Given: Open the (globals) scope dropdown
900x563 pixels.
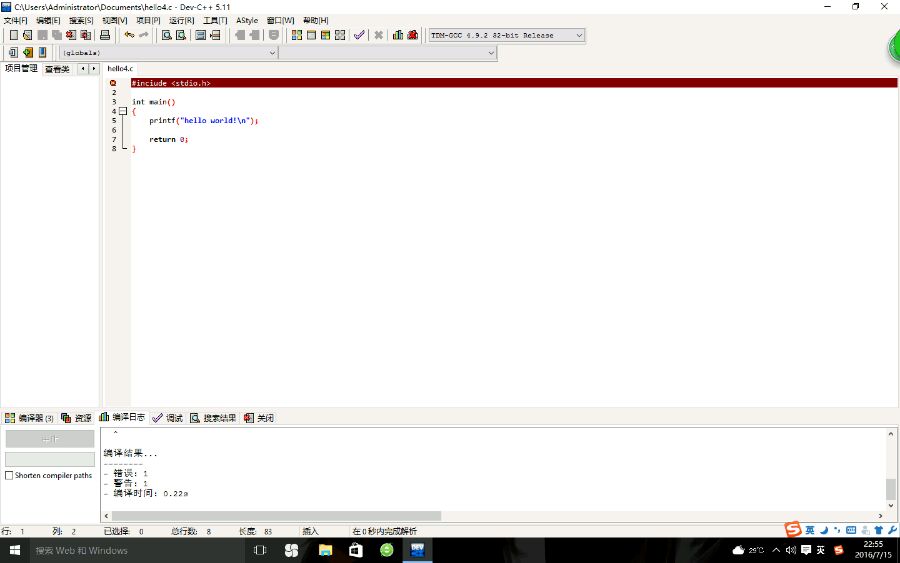Looking at the screenshot, I should click(169, 53).
